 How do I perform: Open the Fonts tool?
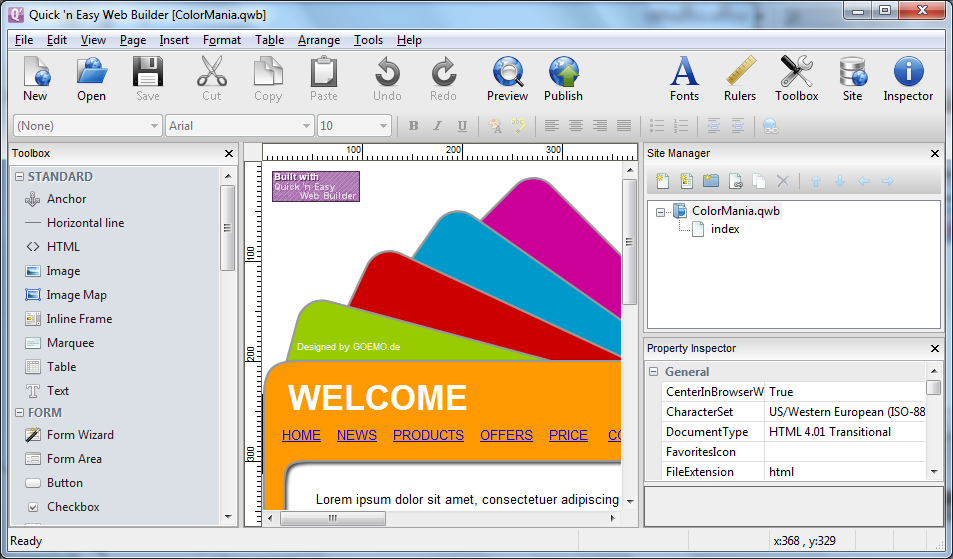(x=684, y=79)
